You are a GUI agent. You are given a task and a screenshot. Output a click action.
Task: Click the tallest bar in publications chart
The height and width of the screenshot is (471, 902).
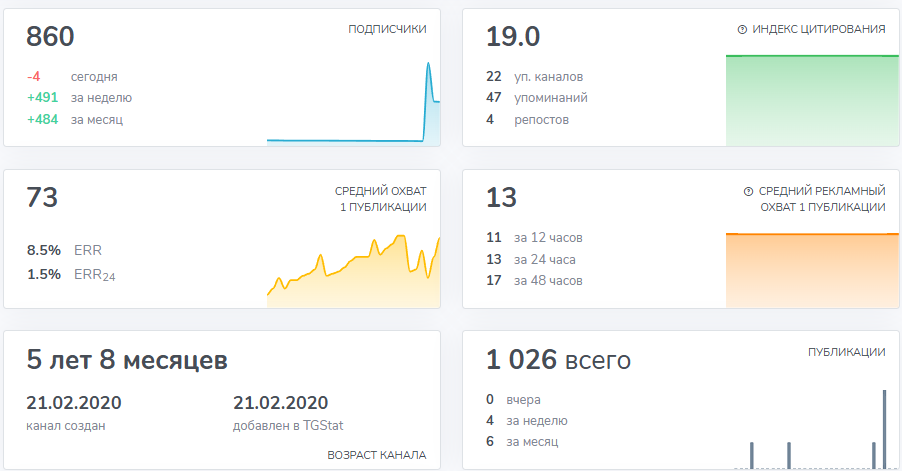click(884, 428)
